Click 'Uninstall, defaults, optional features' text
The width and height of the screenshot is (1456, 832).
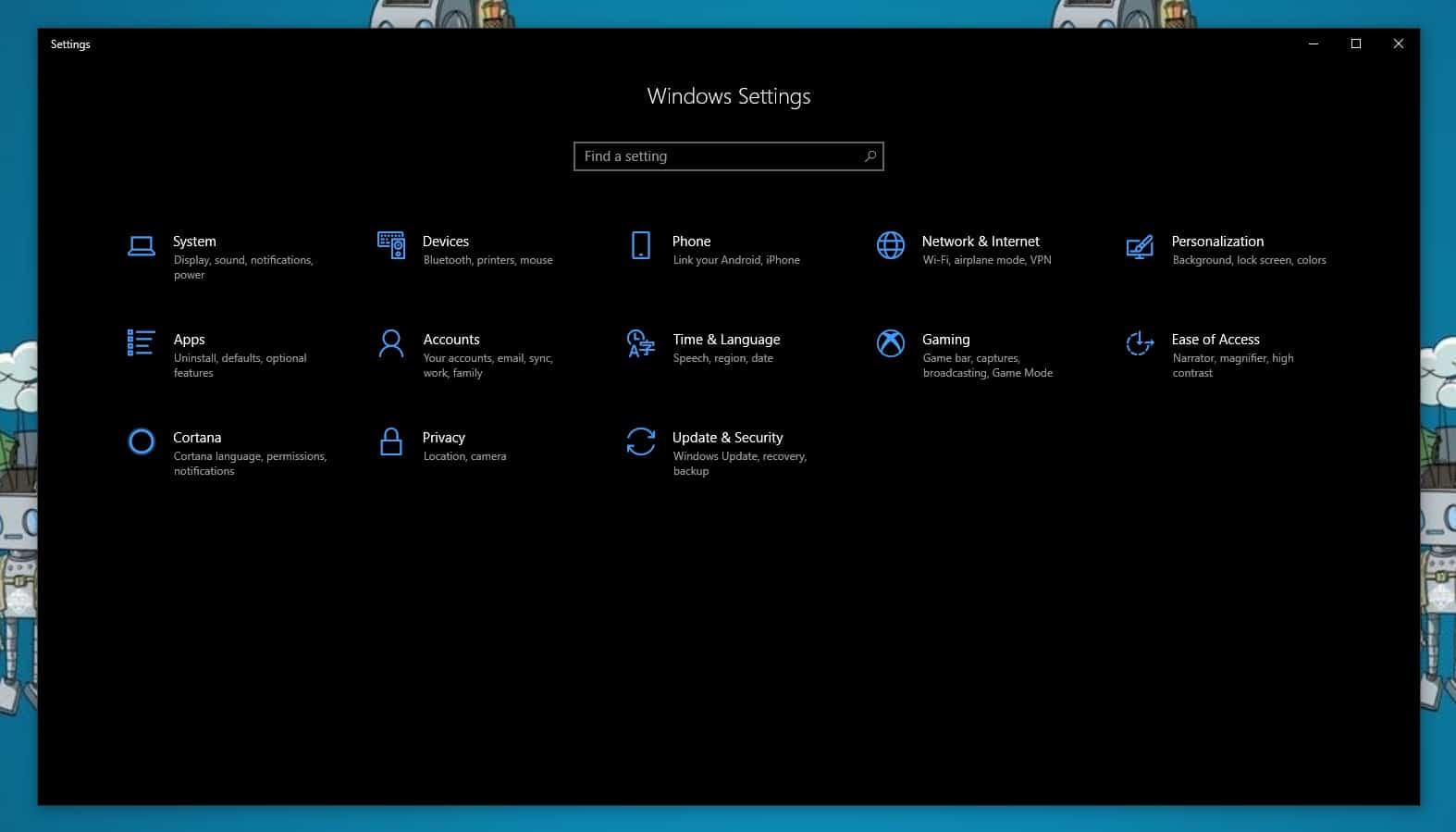[241, 366]
